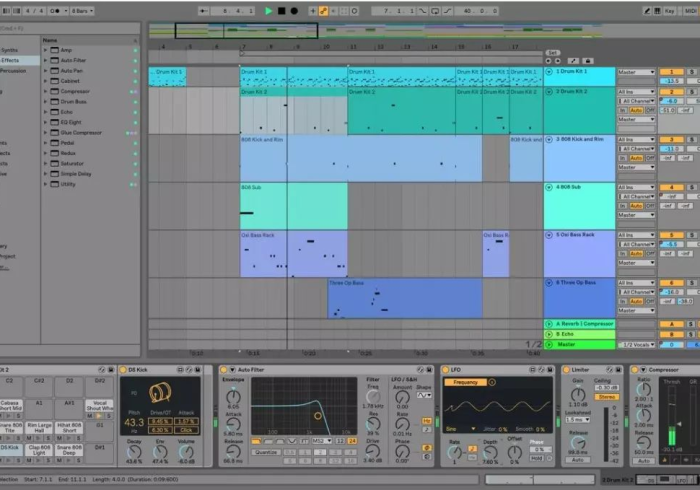Fold the 3 808 Kick and Rim track

549,140
